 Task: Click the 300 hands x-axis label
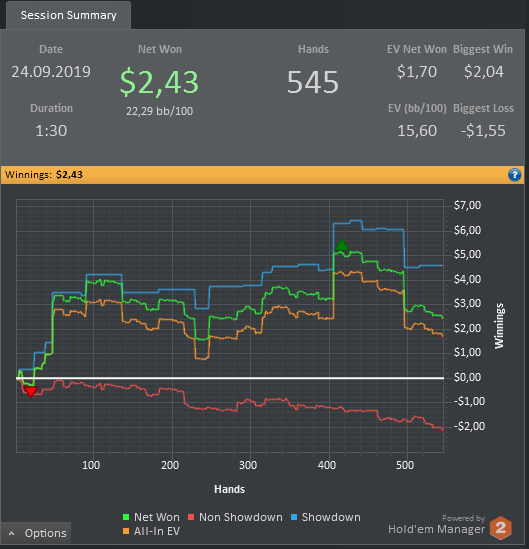pos(248,465)
